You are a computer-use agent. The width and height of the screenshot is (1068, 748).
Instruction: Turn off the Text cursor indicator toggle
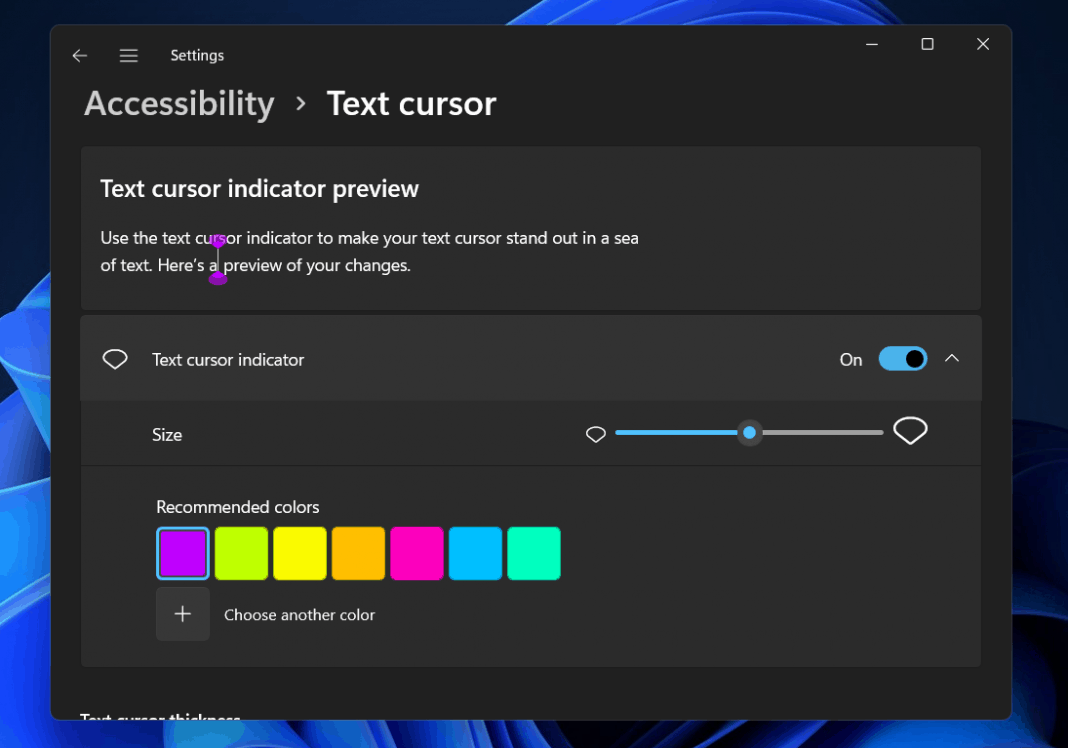902,358
